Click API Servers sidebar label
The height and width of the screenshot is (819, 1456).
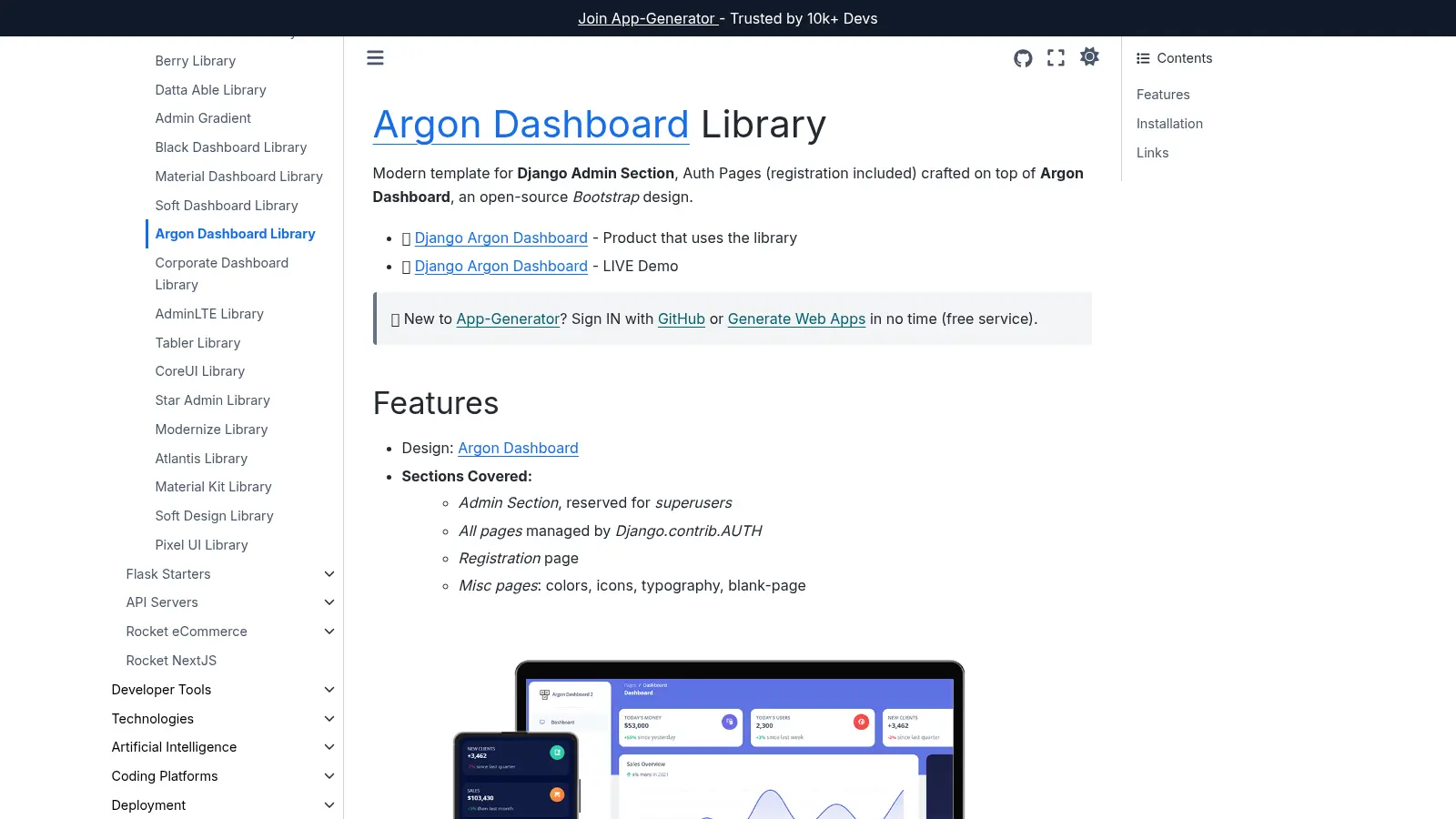click(162, 602)
